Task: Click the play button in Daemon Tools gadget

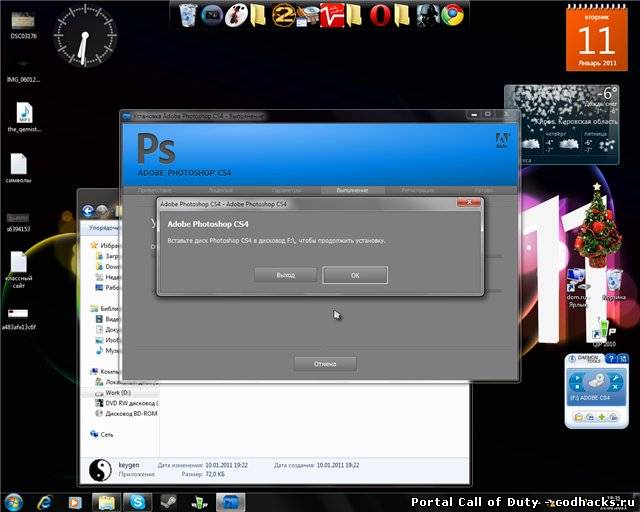Action: pos(577,378)
